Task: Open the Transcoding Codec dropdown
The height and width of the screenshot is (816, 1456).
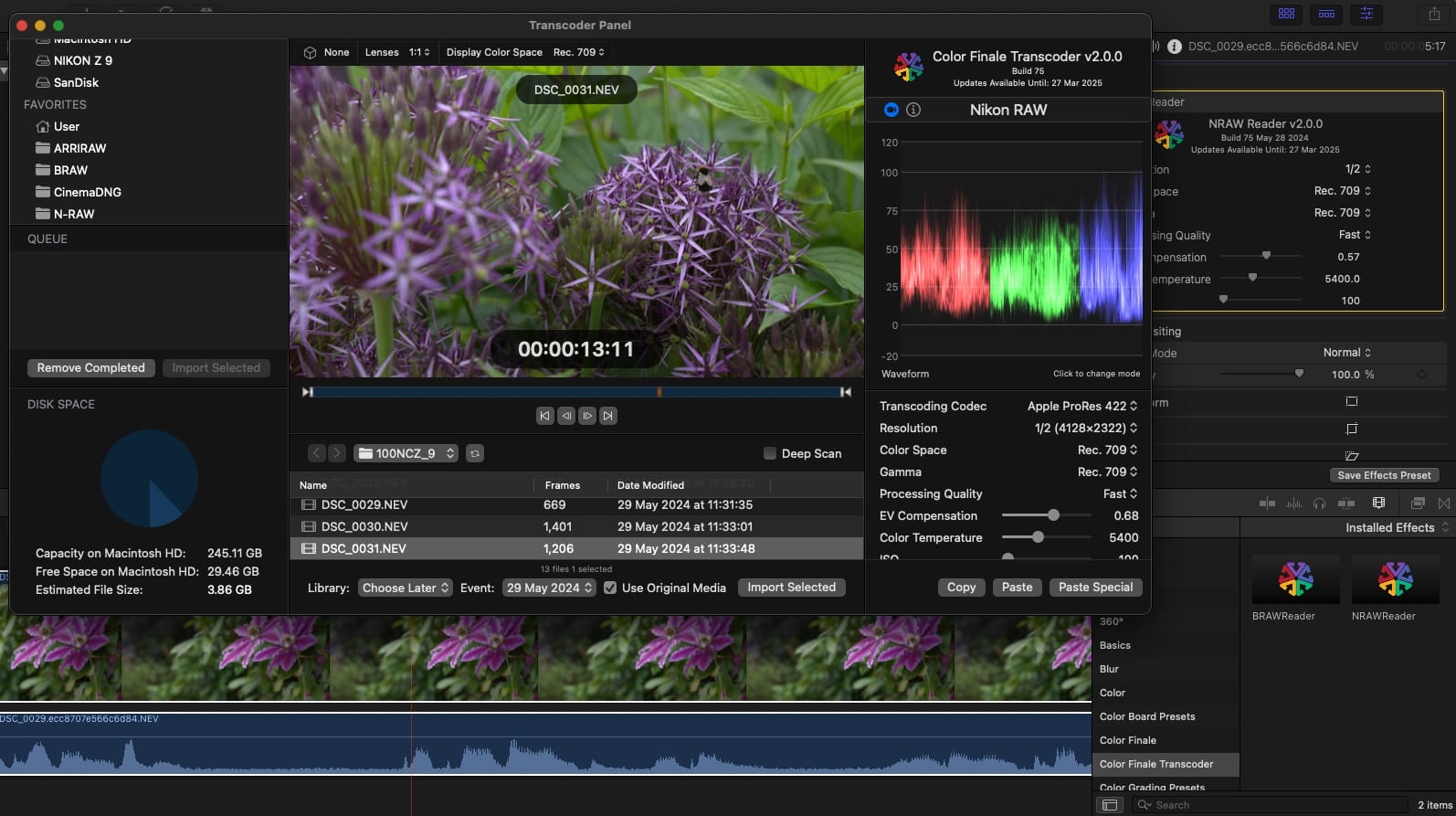Action: [1081, 406]
